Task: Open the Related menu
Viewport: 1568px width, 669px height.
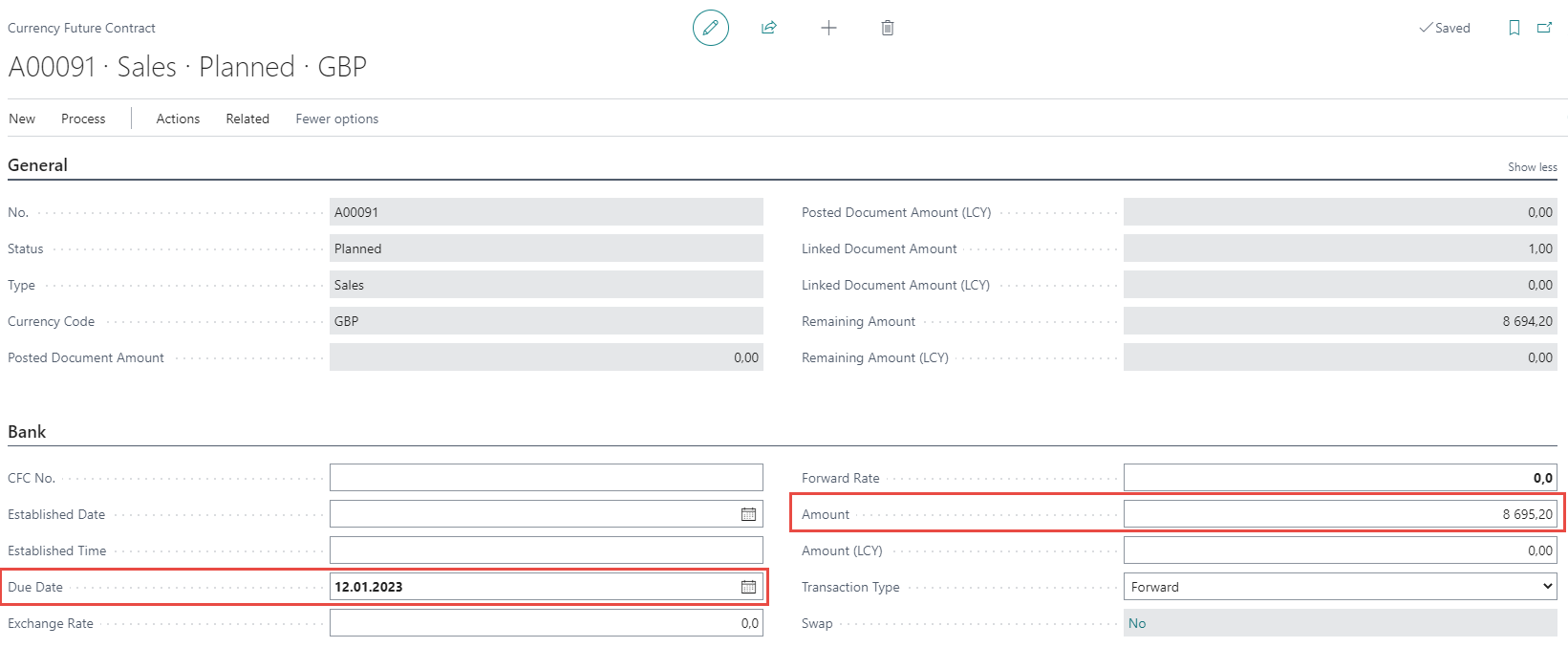Action: coord(247,119)
